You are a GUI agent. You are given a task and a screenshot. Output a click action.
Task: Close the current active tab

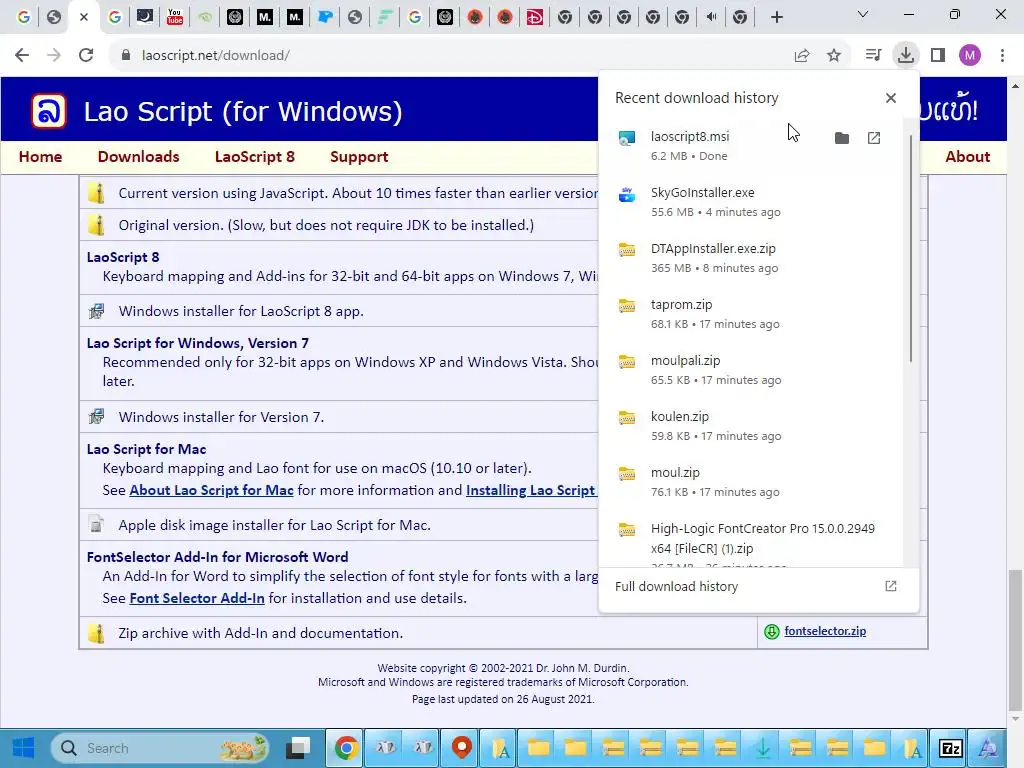coord(84,17)
